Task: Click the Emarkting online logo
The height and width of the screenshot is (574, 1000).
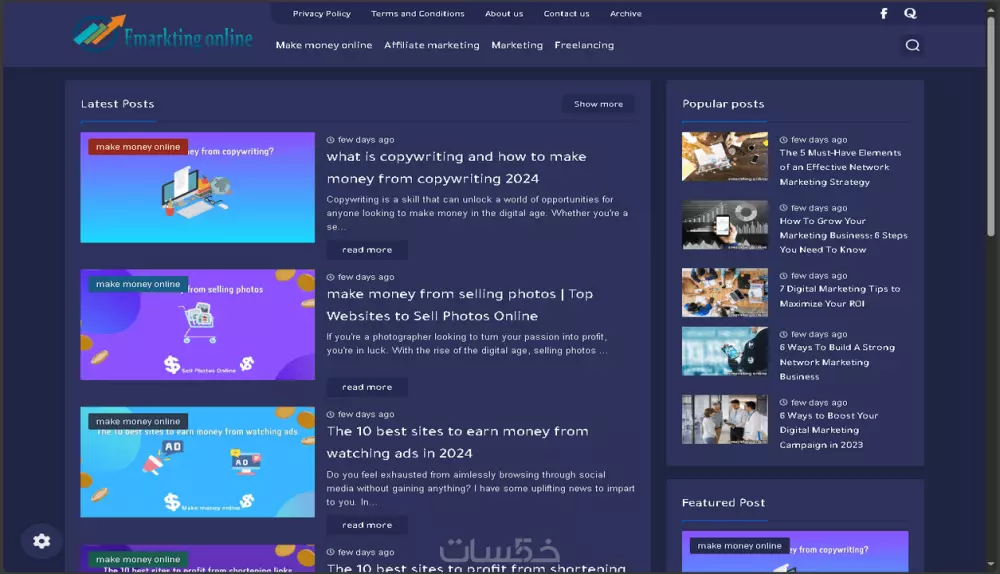Action: click(x=163, y=34)
